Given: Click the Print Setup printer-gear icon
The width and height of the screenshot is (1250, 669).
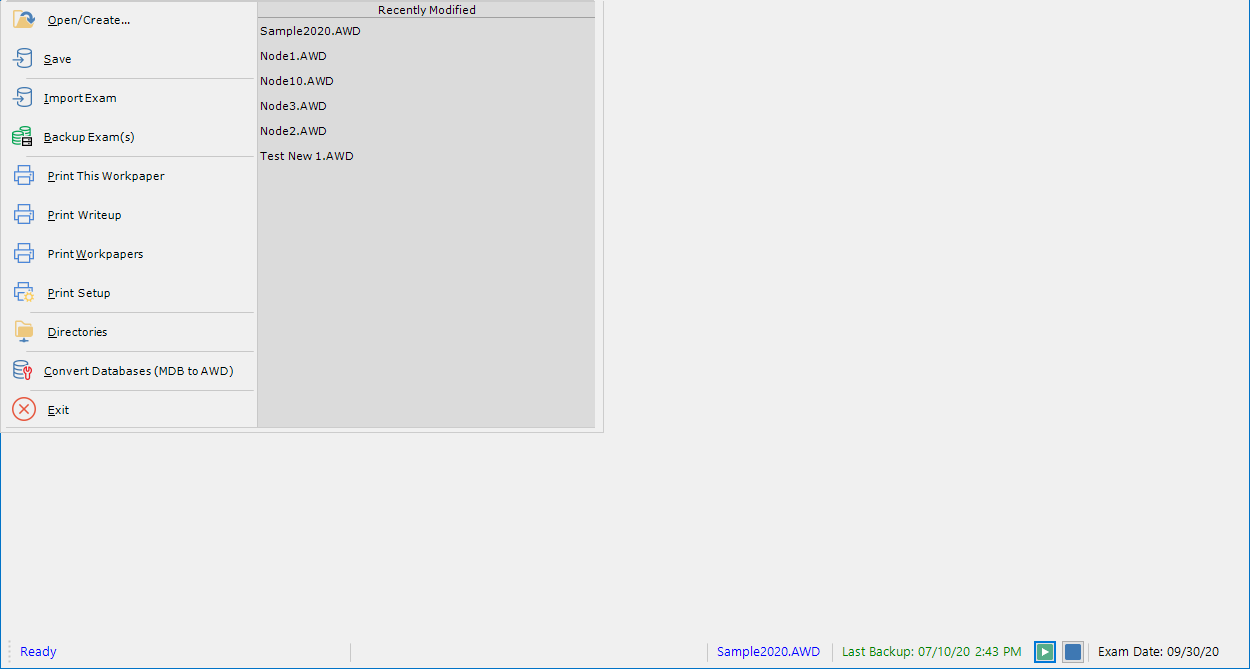Looking at the screenshot, I should pyautogui.click(x=23, y=291).
